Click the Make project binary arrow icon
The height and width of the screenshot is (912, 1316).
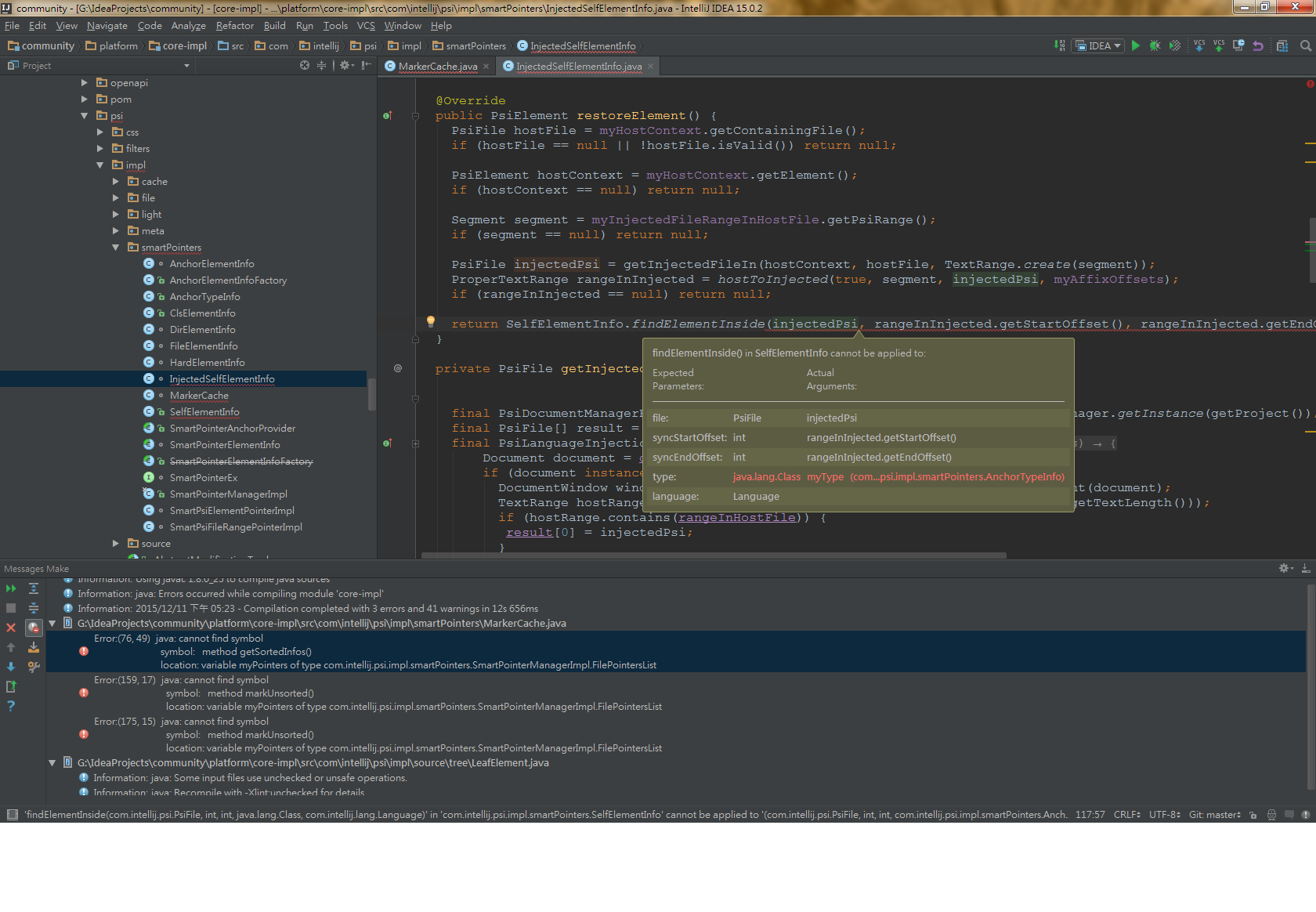pos(1060,46)
